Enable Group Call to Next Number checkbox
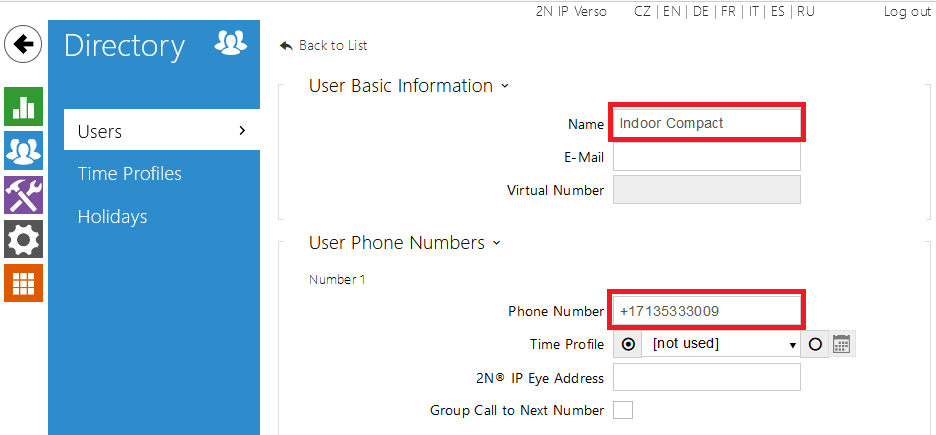This screenshot has height=435, width=936. [x=623, y=410]
